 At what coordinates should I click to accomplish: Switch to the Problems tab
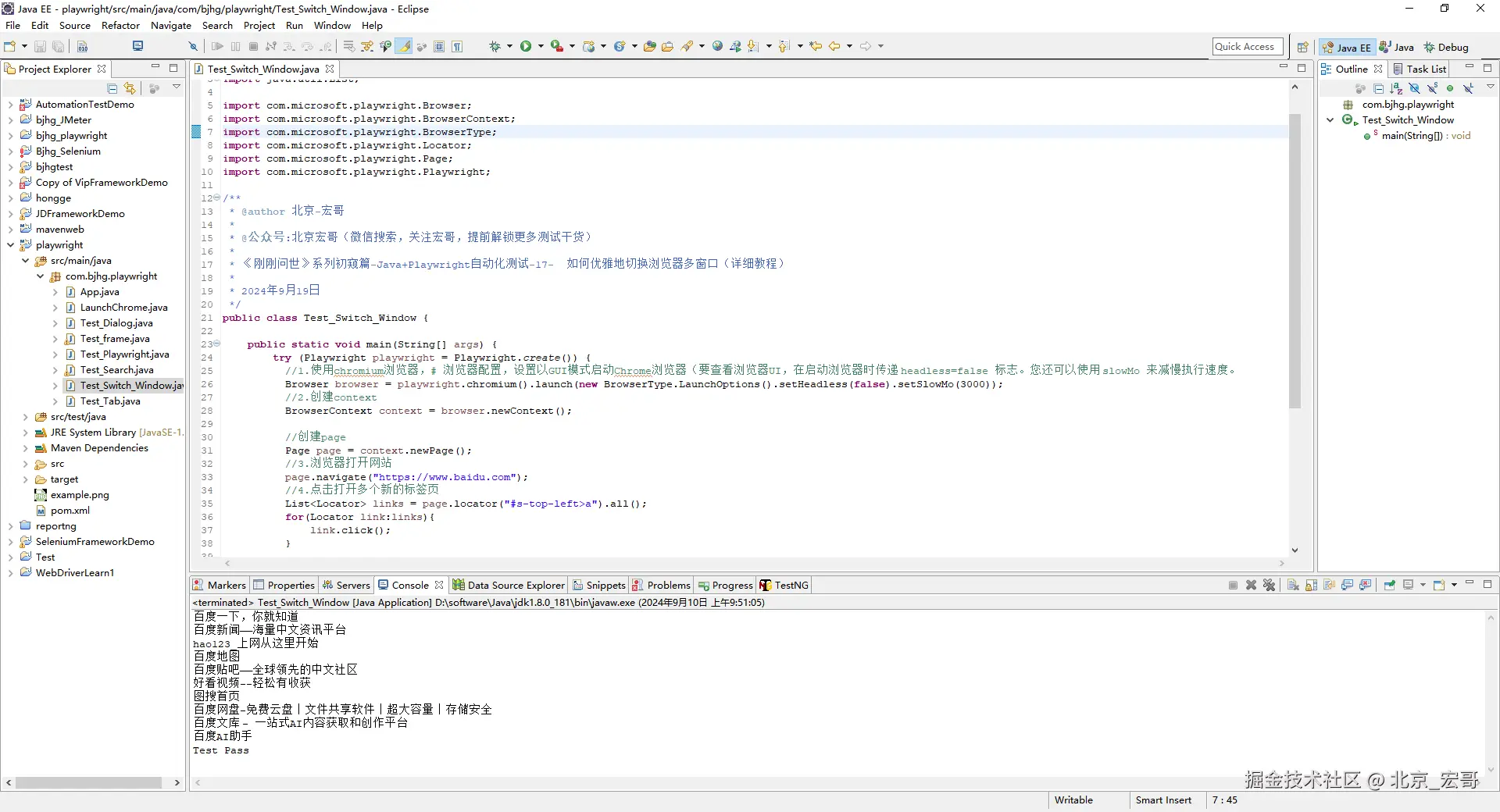point(662,585)
